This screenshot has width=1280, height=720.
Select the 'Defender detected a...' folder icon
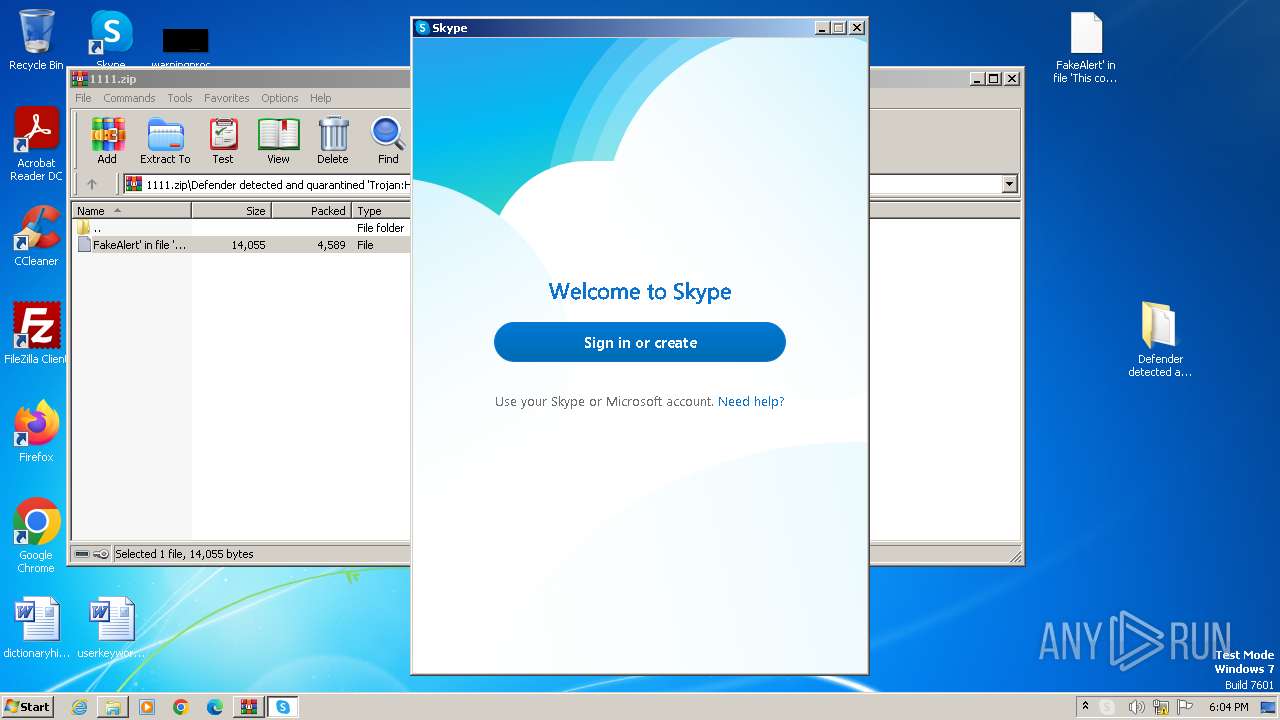click(1160, 340)
